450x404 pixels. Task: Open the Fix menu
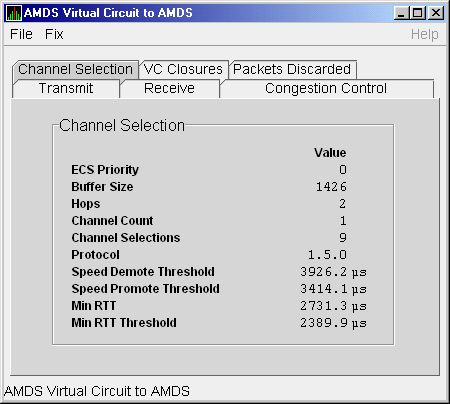pyautogui.click(x=54, y=34)
